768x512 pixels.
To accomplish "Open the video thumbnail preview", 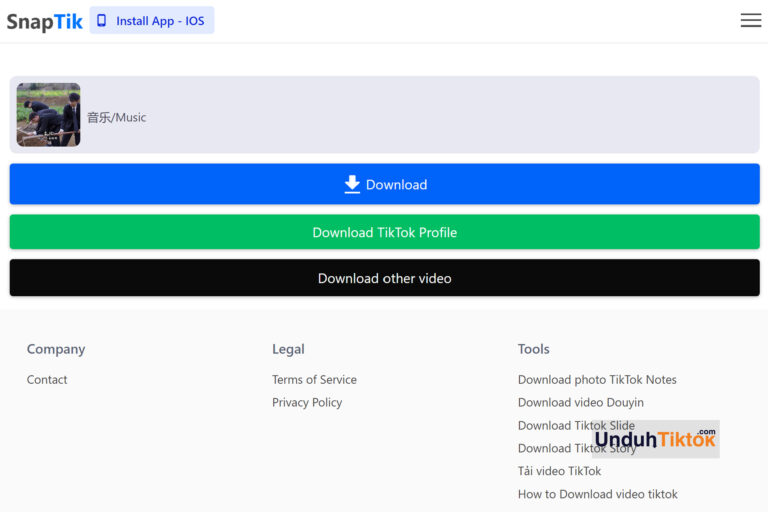I will (48, 115).
